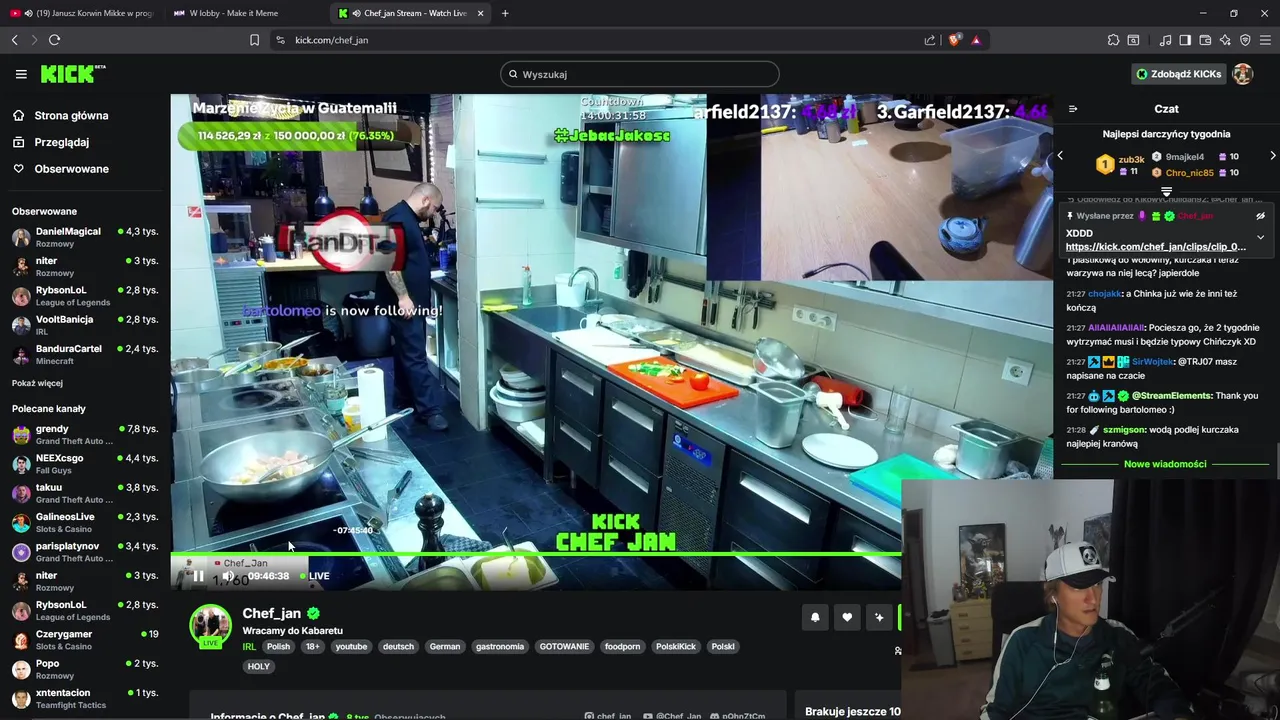The image size is (1280, 720).
Task: Toggle the browser sidebar panel
Action: [1185, 40]
